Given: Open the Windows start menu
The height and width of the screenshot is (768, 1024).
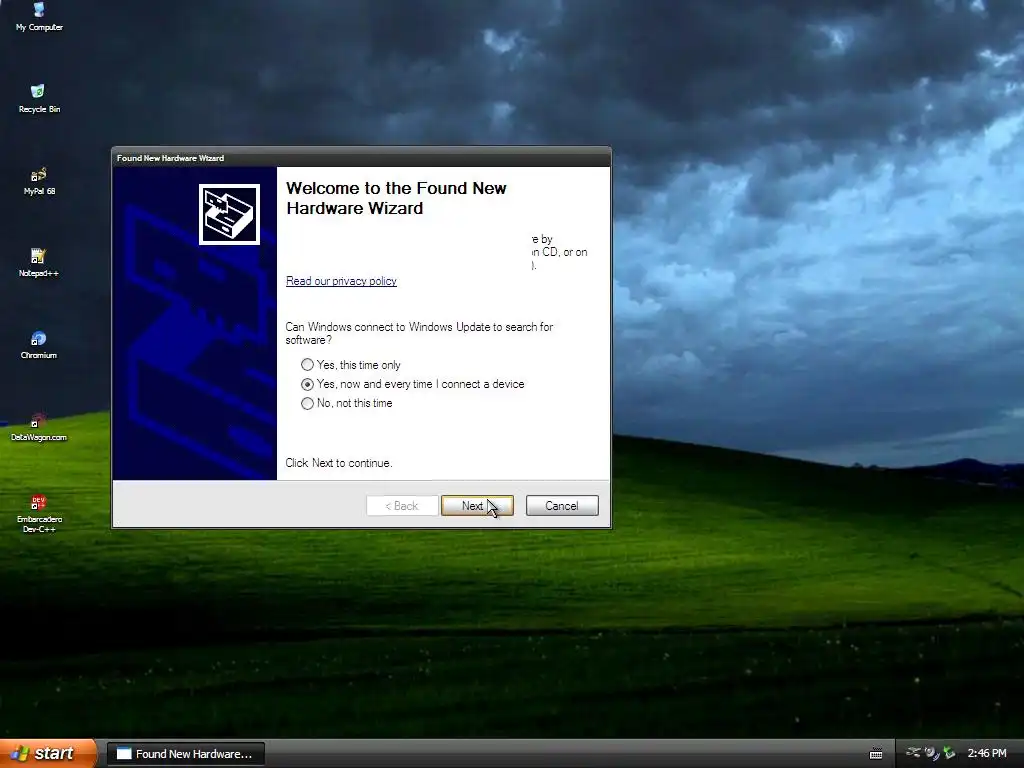Looking at the screenshot, I should (48, 754).
